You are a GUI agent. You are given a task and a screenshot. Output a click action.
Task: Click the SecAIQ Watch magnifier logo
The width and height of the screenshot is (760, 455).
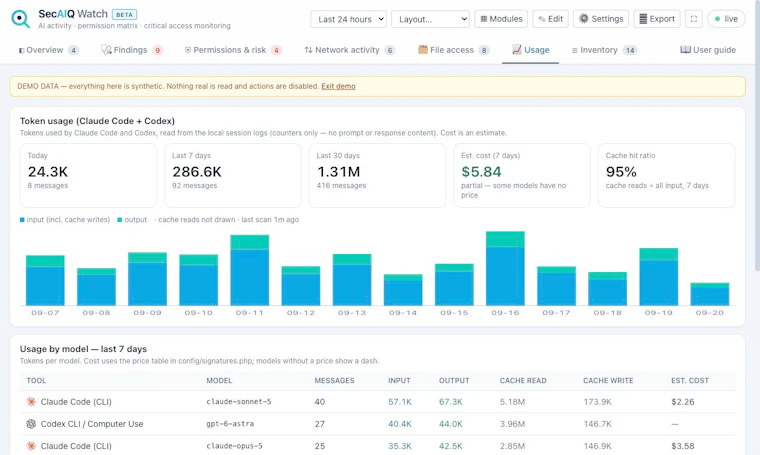[x=20, y=19]
